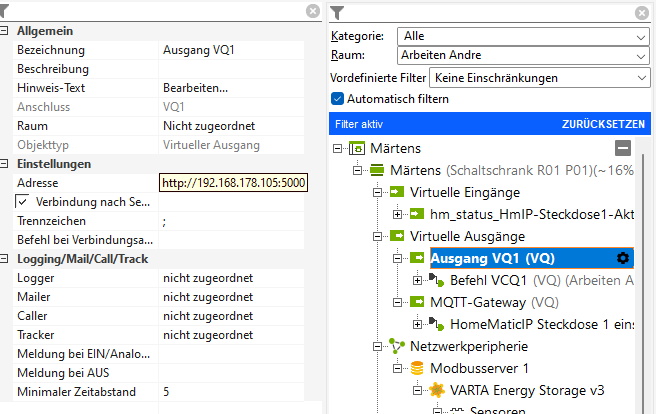Click the gear icon on Ausgang VQ1
656x414 pixels.
(x=623, y=258)
